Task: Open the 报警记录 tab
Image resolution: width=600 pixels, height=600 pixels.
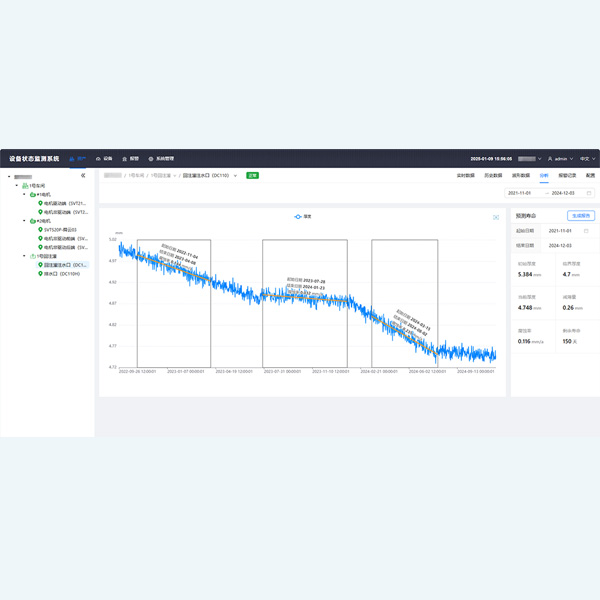Action: [566, 175]
